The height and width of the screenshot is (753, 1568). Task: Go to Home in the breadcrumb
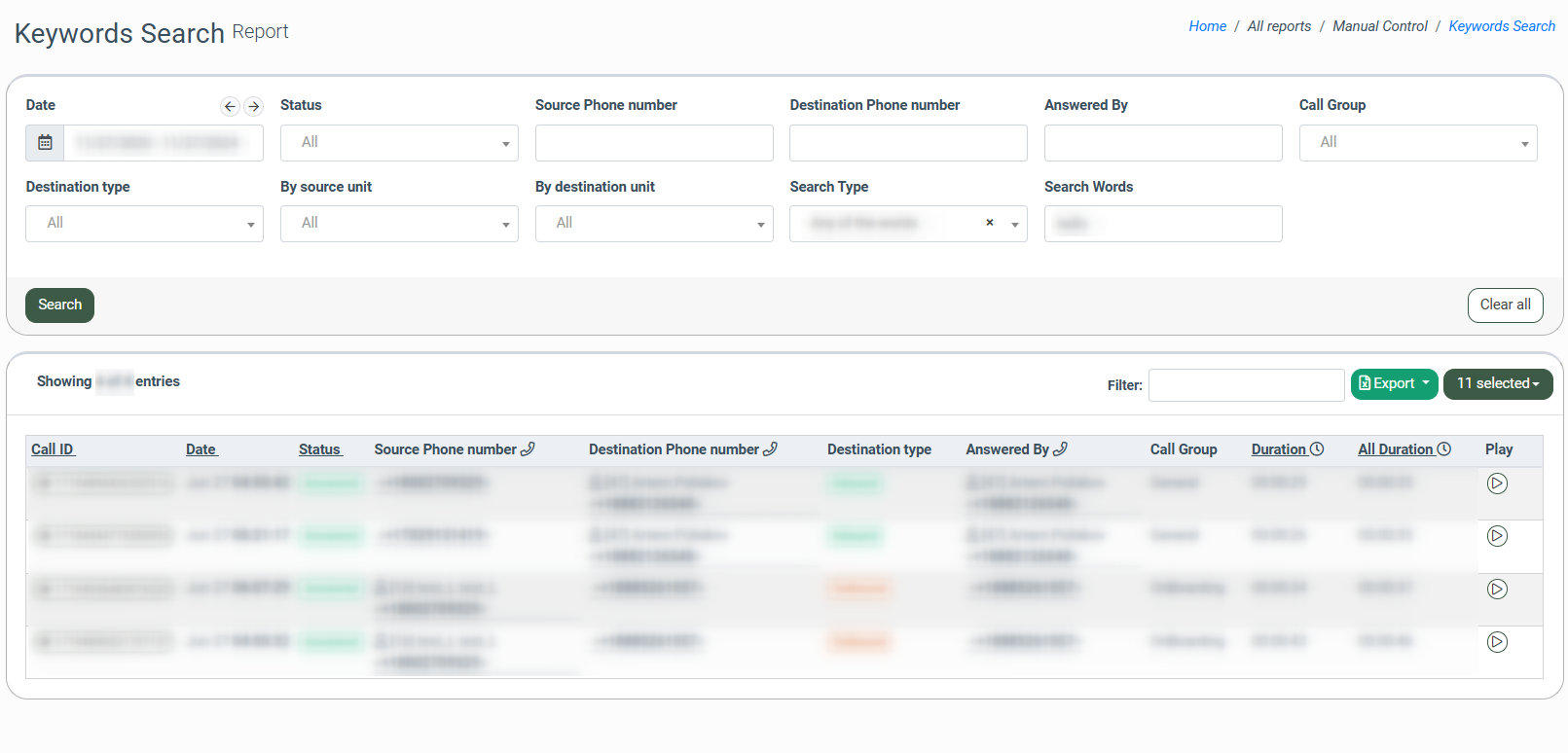[x=1207, y=26]
